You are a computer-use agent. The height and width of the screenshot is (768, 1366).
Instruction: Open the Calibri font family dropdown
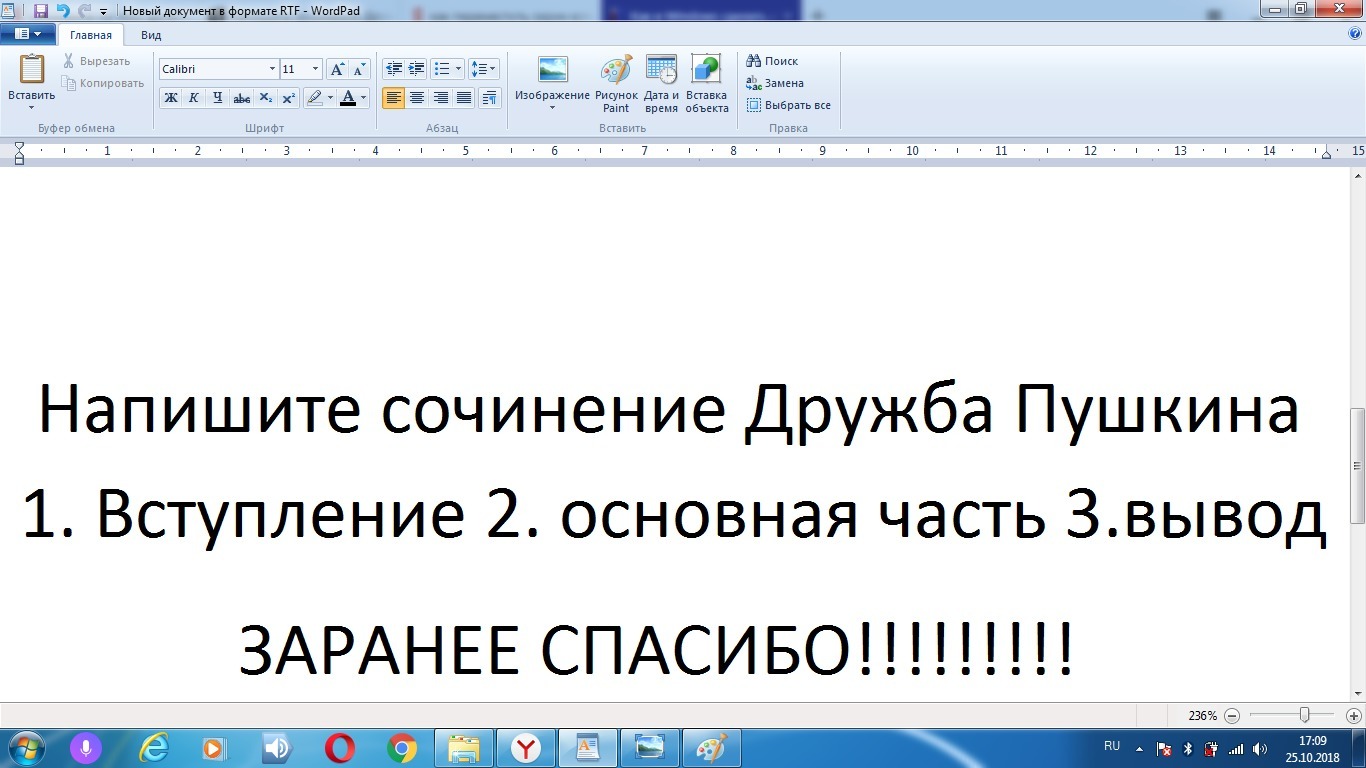(x=273, y=69)
